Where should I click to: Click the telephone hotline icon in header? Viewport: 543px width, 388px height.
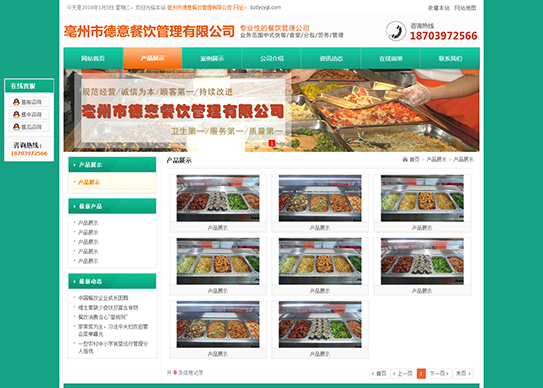pos(396,31)
